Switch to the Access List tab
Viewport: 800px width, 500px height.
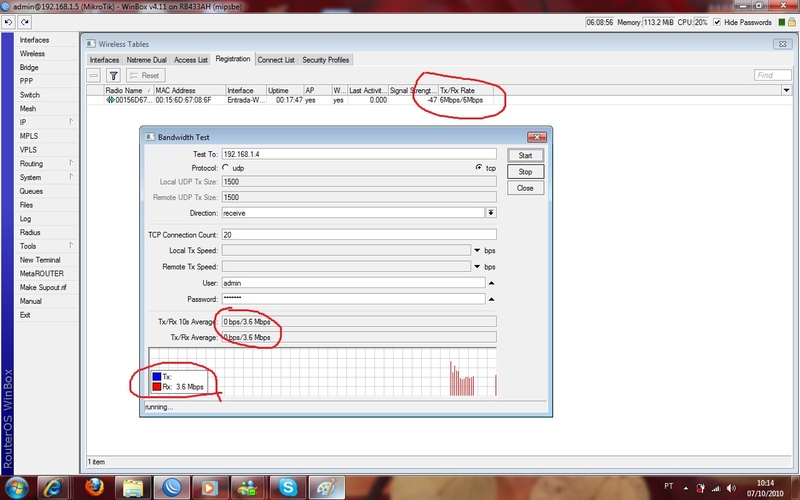pyautogui.click(x=191, y=60)
